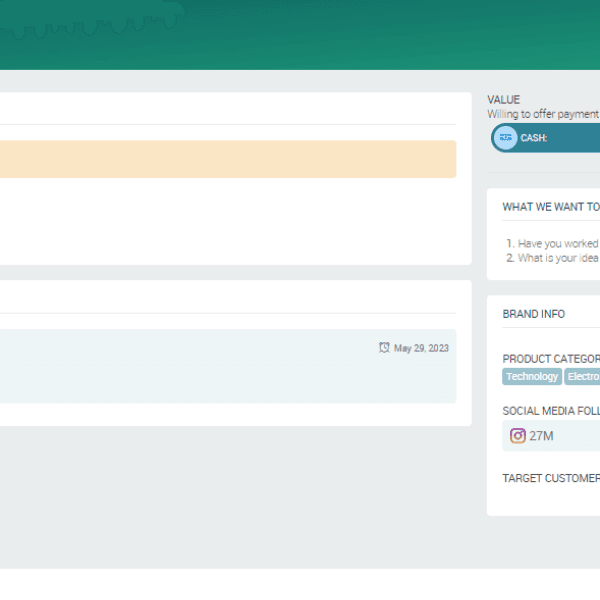Viewport: 600px width, 600px height.
Task: Click the alarm clock icon beside the date
Action: [384, 348]
